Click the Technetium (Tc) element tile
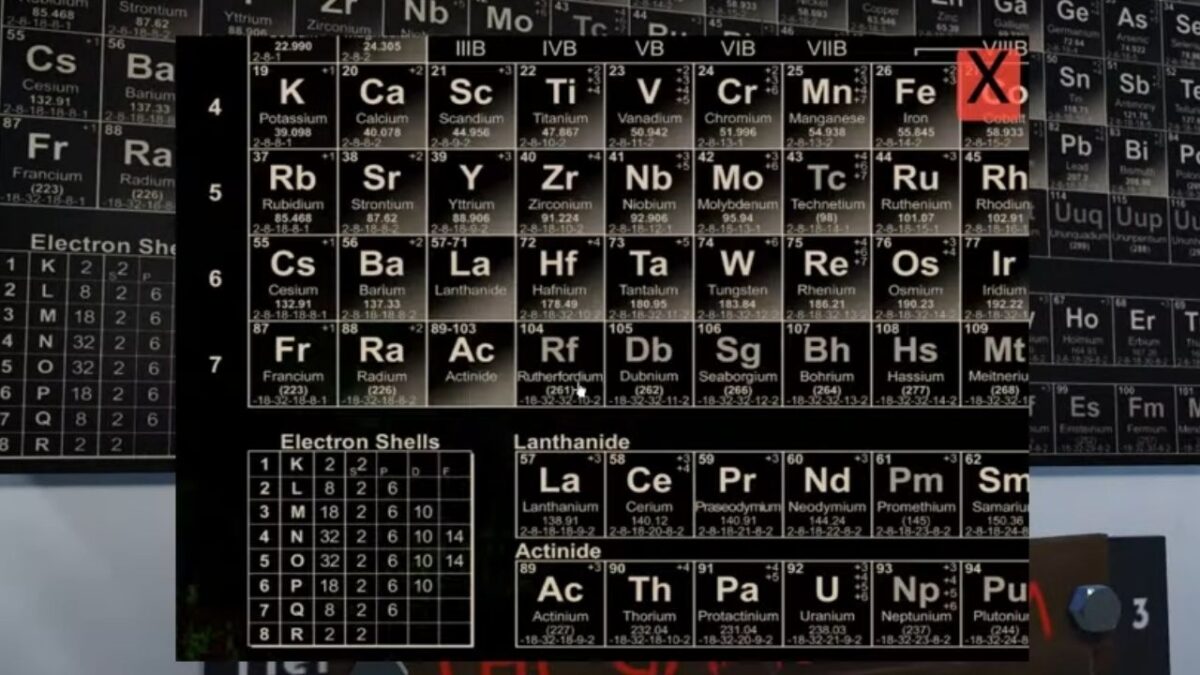The width and height of the screenshot is (1200, 675). 826,192
